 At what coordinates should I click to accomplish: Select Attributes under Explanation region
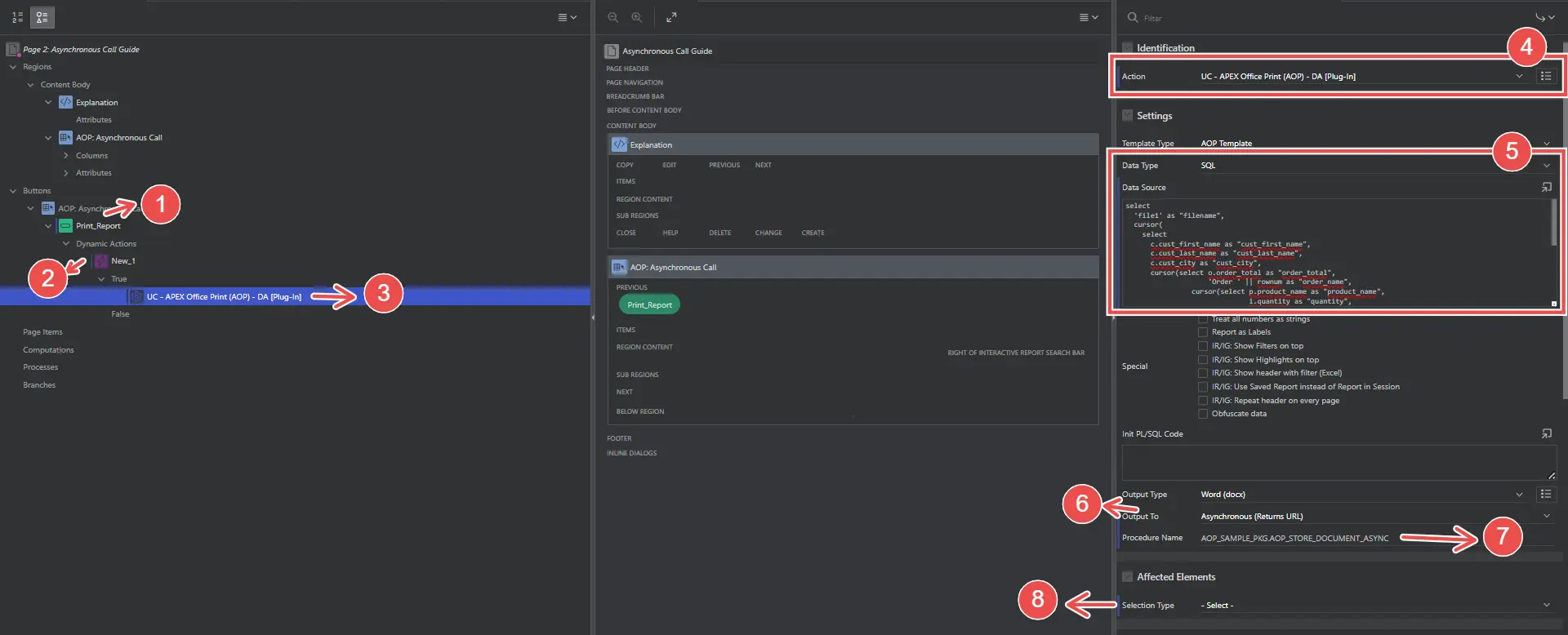[94, 120]
